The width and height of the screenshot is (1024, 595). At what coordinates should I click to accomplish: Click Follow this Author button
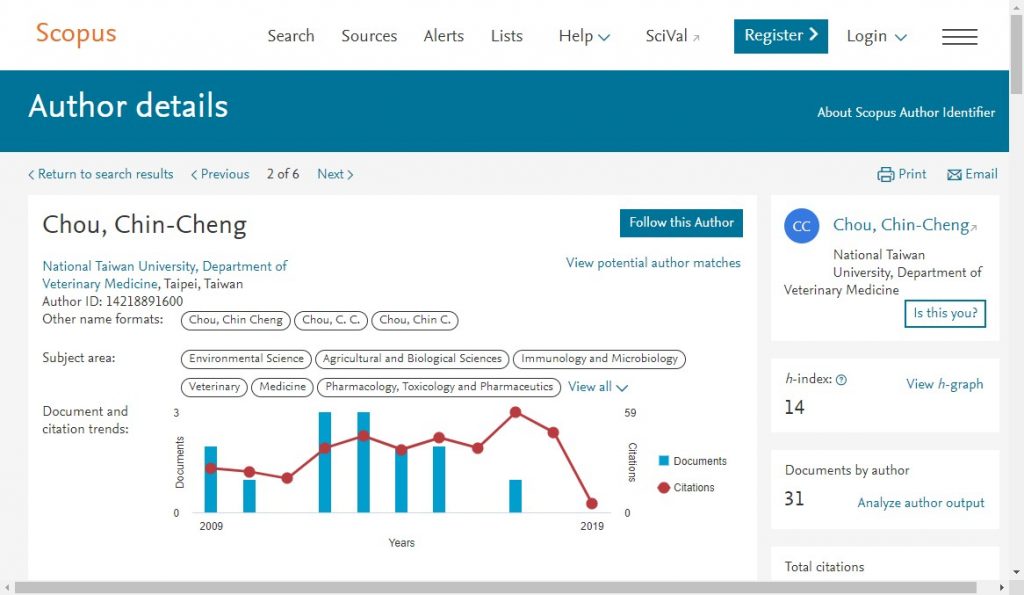click(681, 223)
